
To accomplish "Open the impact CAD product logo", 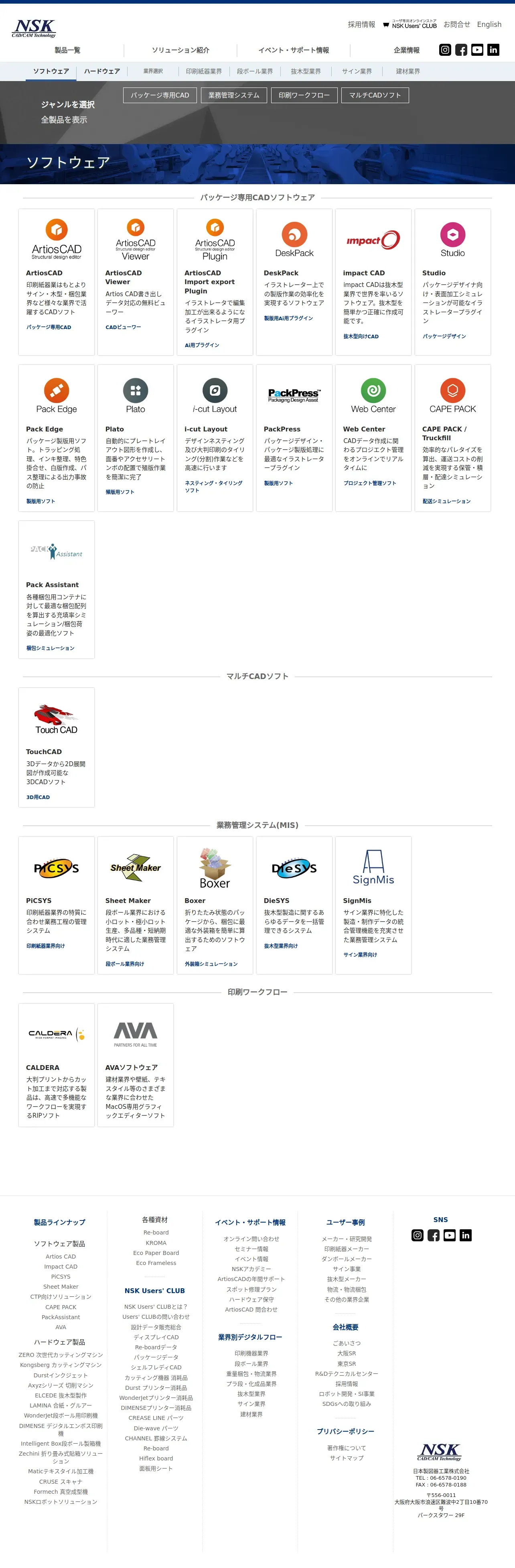I will click(x=373, y=240).
